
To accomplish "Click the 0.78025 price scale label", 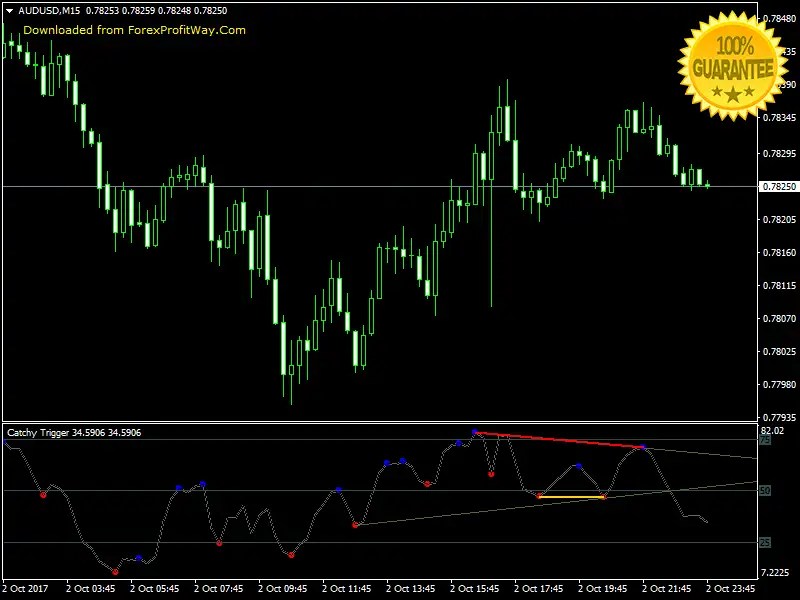I will click(x=779, y=352).
